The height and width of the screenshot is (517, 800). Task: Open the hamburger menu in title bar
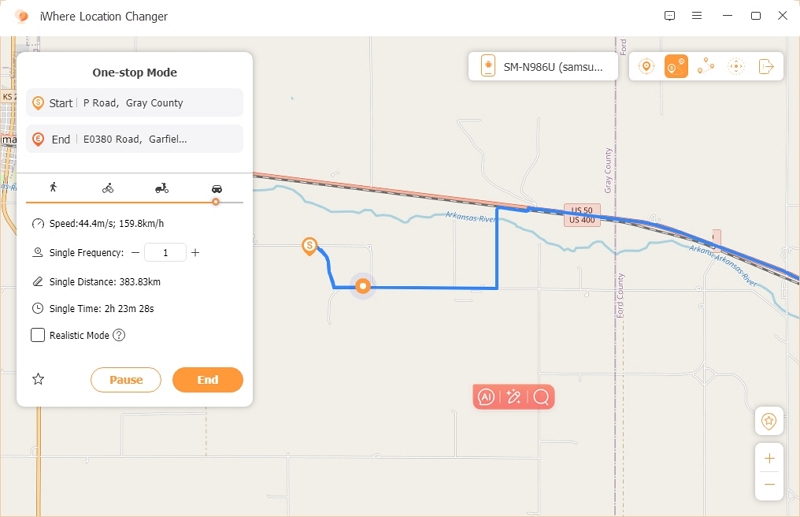pos(696,16)
